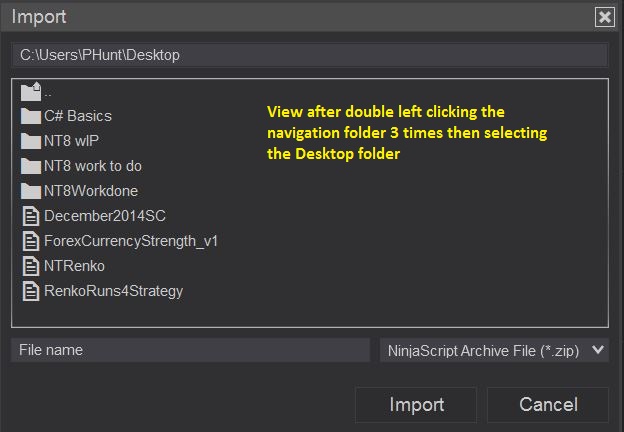Screen dimensions: 624x432
Task: Click the ForexCurrencyStrength_v1 file icon
Action: (x=30, y=241)
